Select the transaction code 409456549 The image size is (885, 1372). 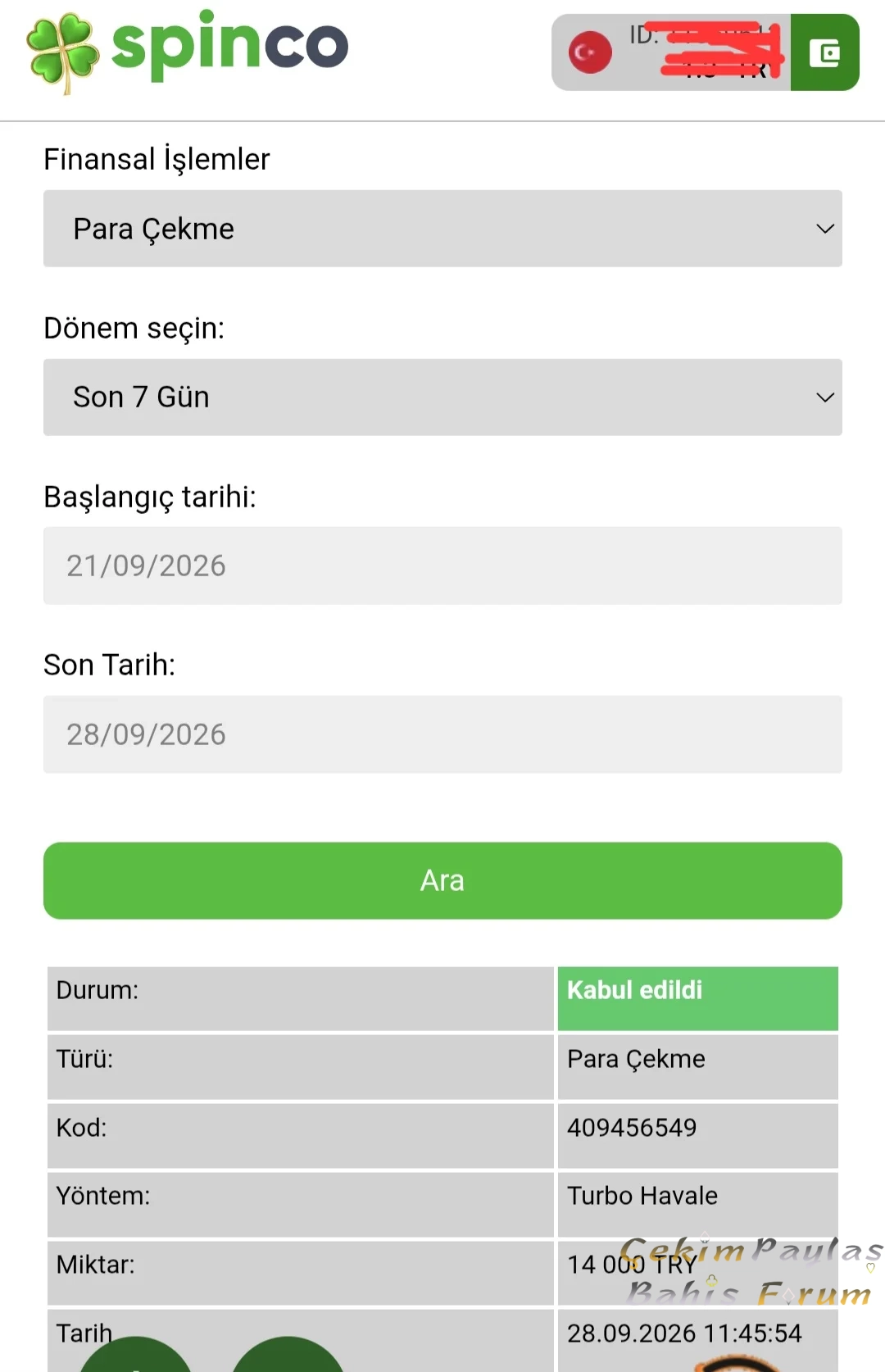pos(632,1128)
